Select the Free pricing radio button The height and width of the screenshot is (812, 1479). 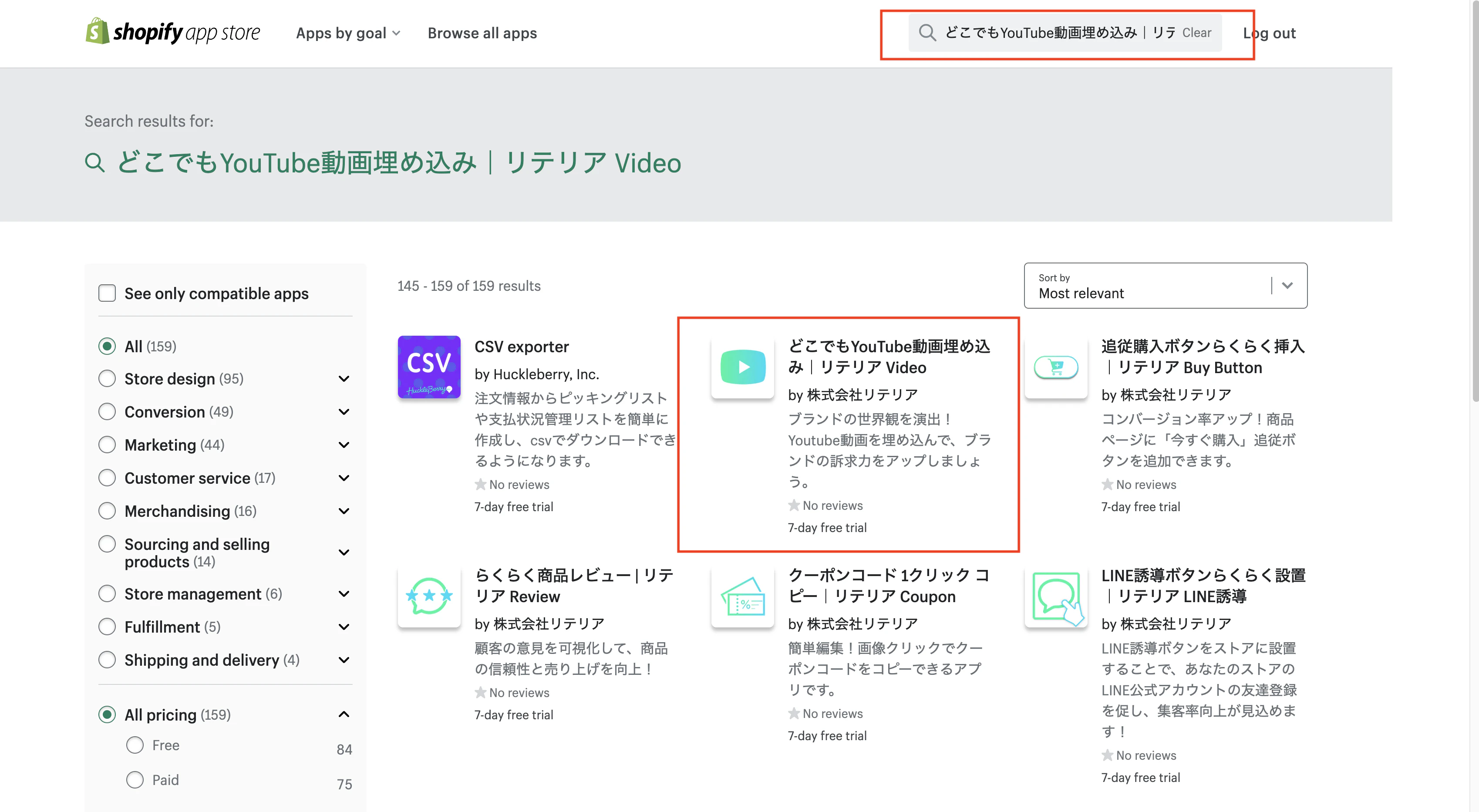(135, 745)
